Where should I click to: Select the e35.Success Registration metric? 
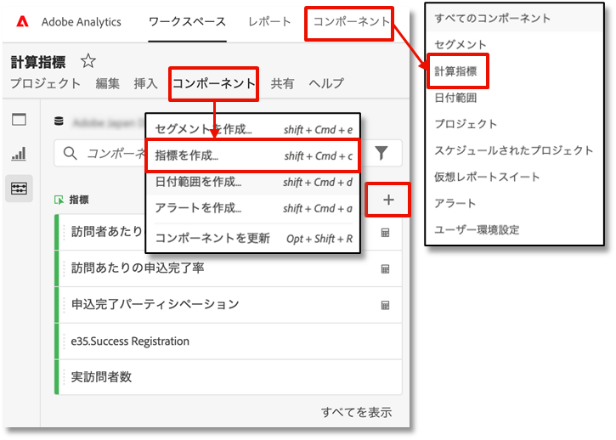pyautogui.click(x=130, y=341)
